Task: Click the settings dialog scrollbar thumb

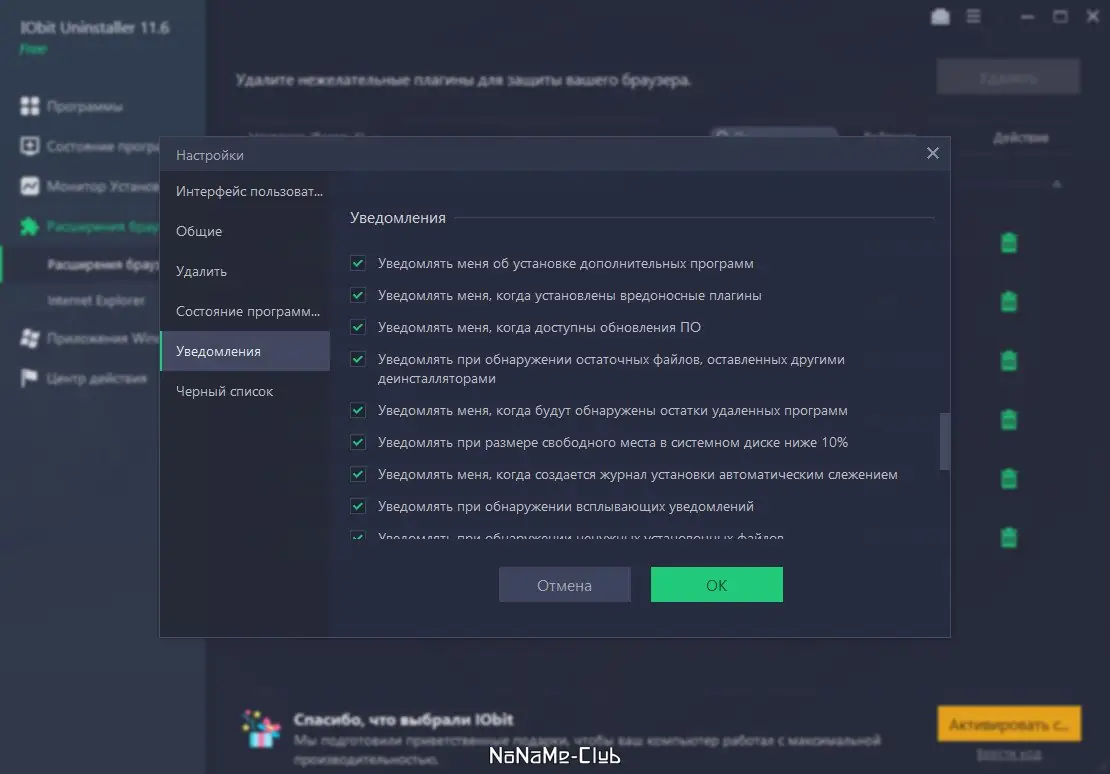Action: pyautogui.click(x=944, y=441)
